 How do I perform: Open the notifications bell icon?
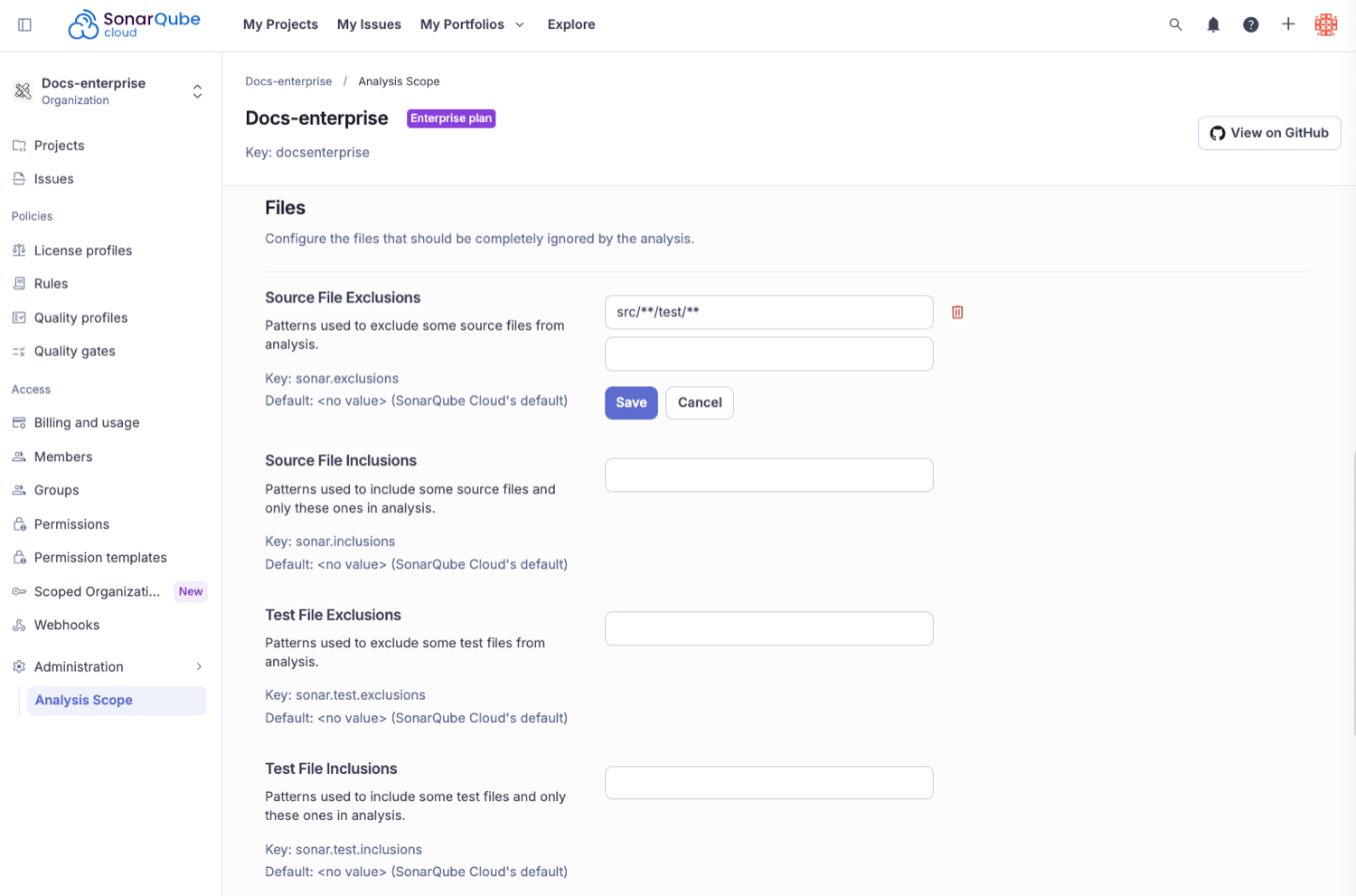click(1213, 24)
